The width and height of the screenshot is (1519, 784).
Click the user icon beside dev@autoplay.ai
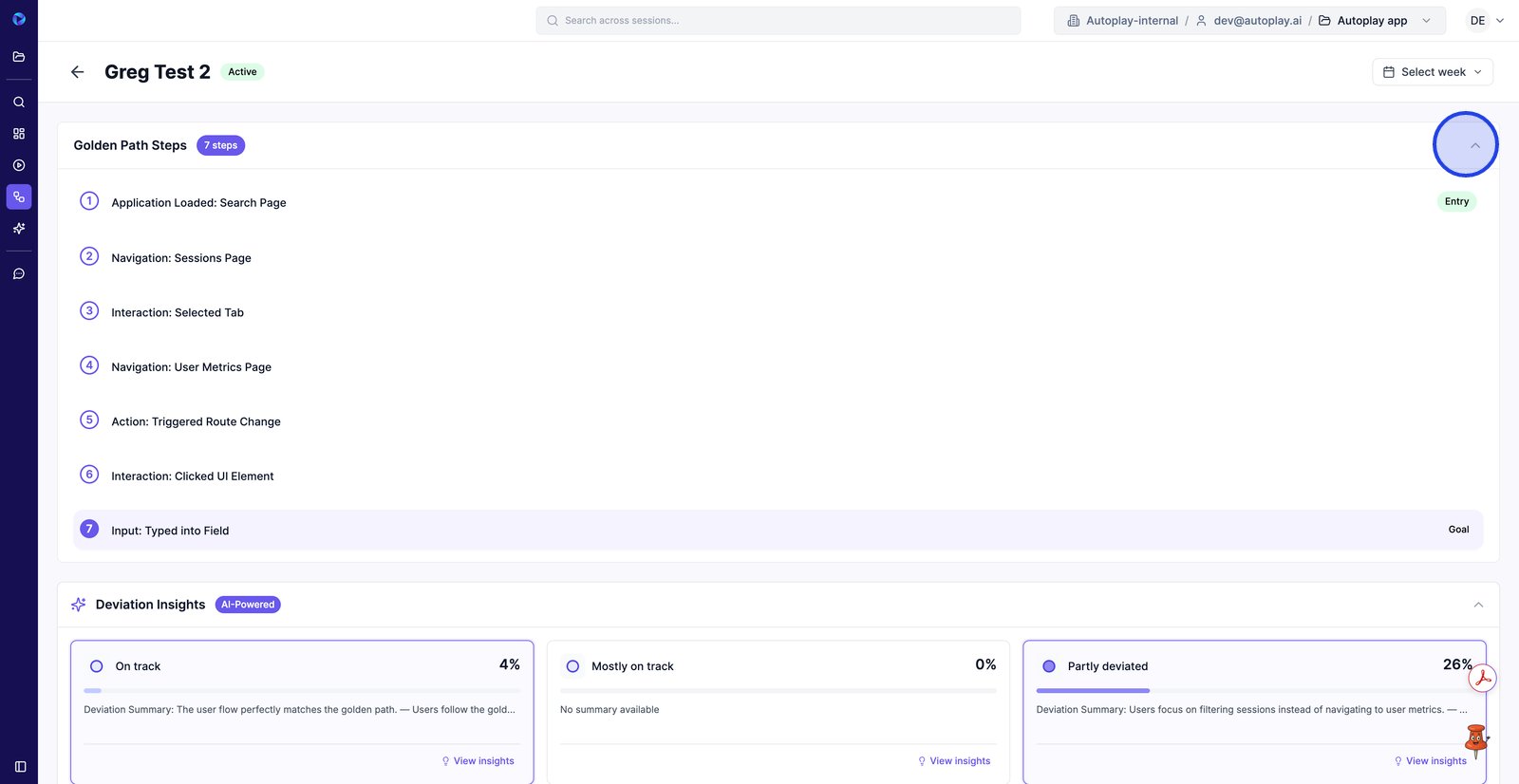coord(1201,21)
